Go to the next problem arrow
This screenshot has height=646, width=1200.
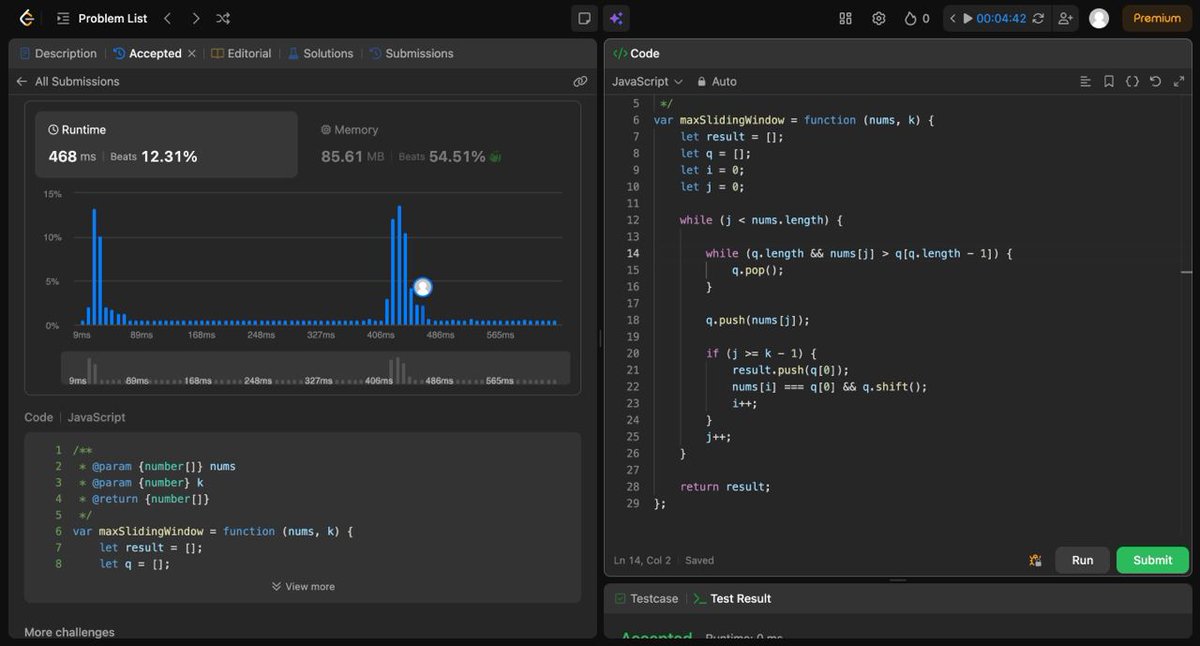click(195, 18)
